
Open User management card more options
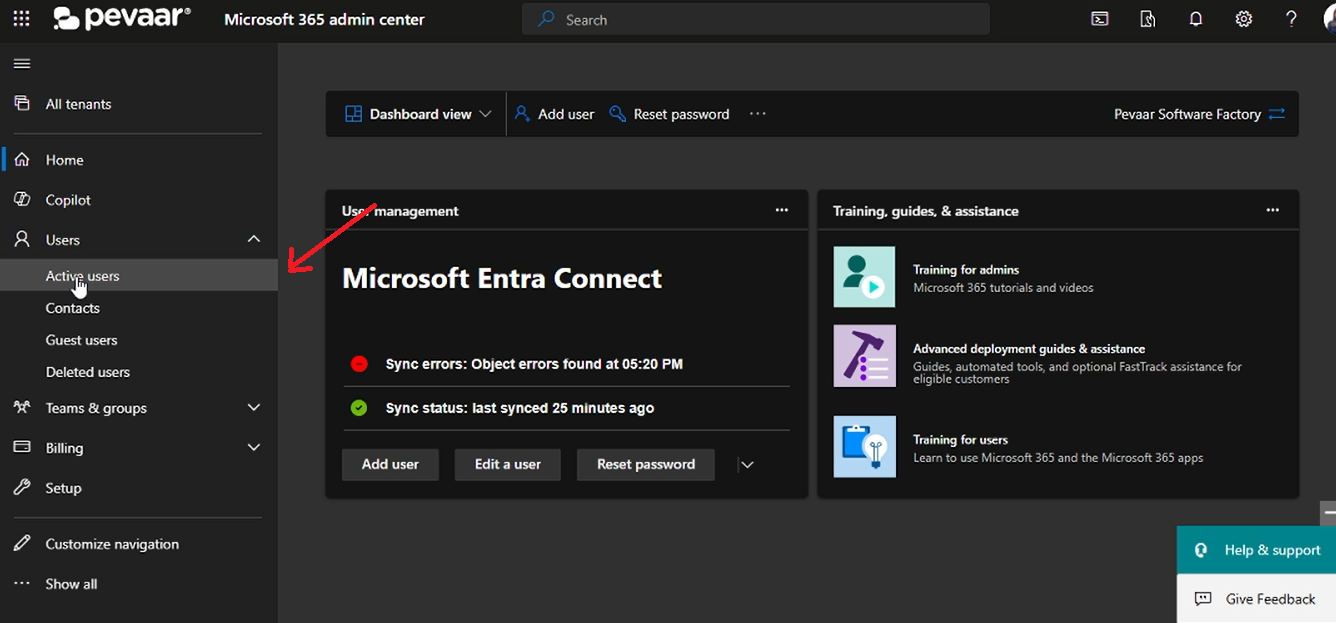click(782, 210)
